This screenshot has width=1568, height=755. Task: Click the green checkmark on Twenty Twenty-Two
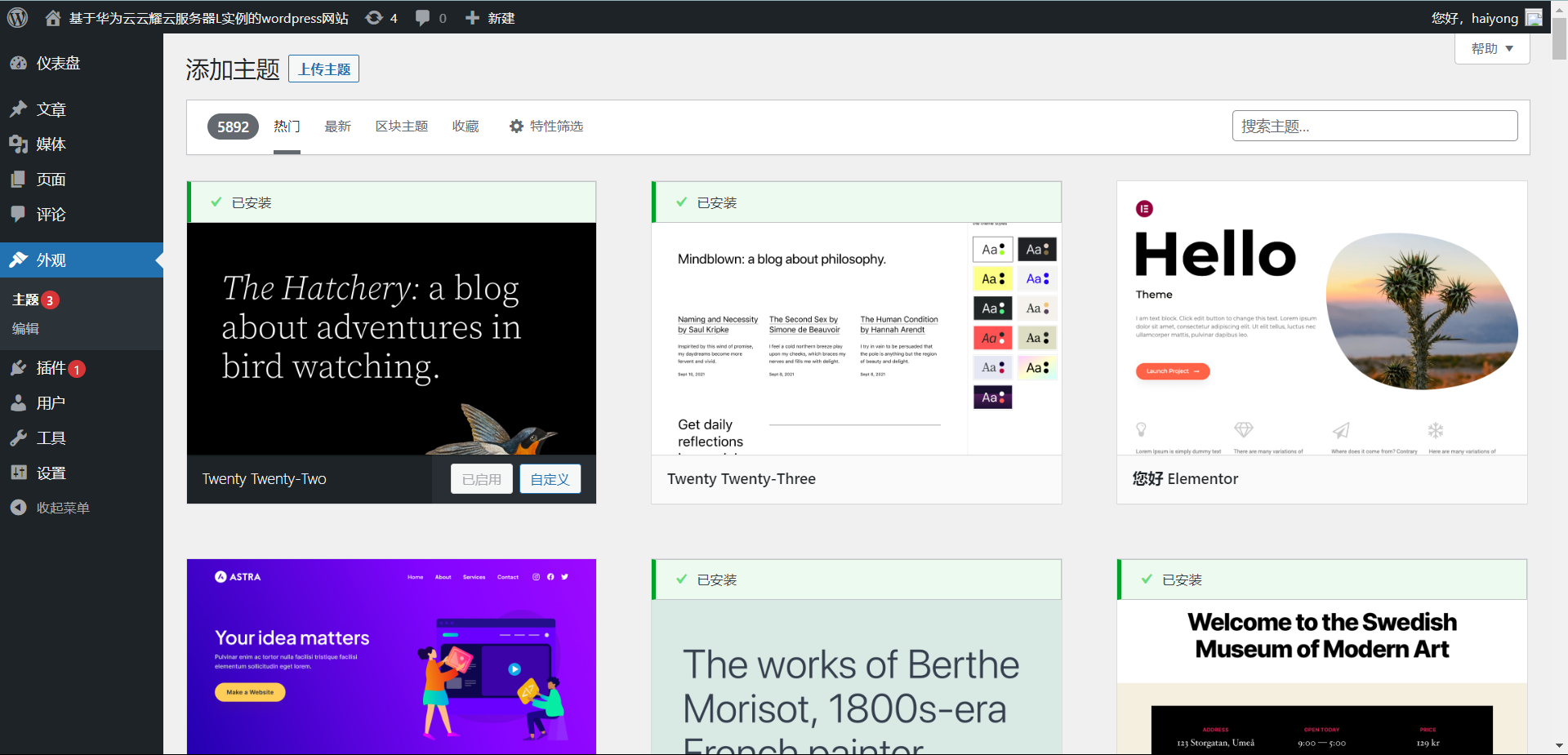pyautogui.click(x=216, y=202)
